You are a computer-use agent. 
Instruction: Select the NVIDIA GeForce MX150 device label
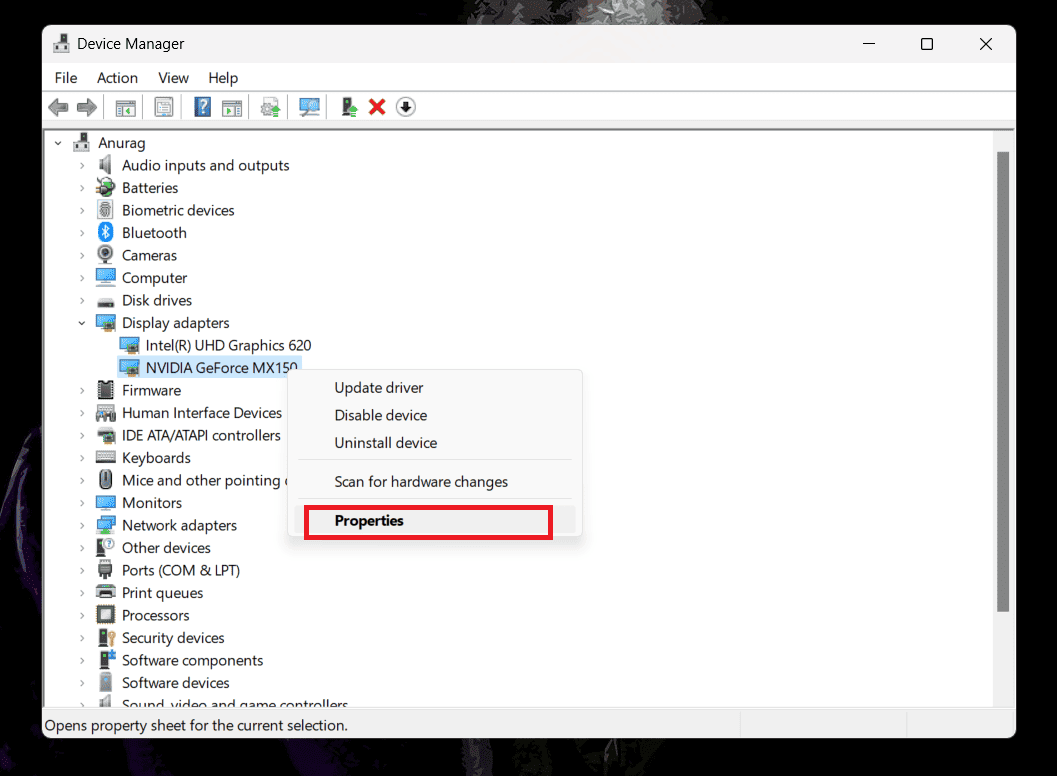(222, 367)
